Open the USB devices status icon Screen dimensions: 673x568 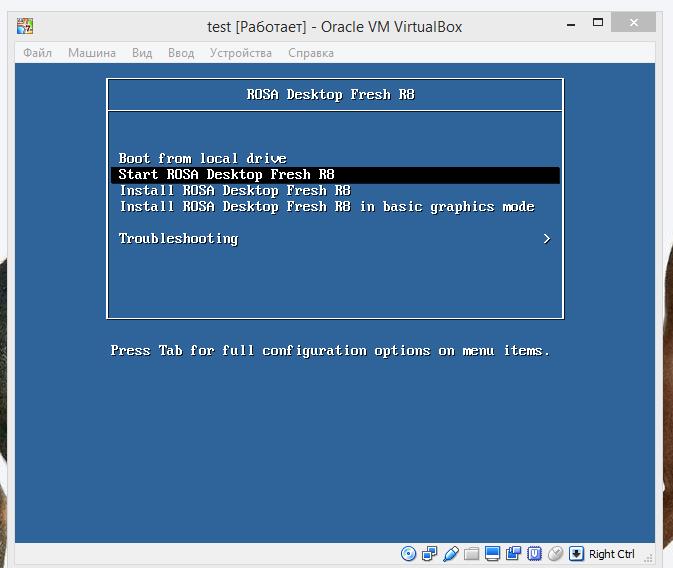coord(450,554)
